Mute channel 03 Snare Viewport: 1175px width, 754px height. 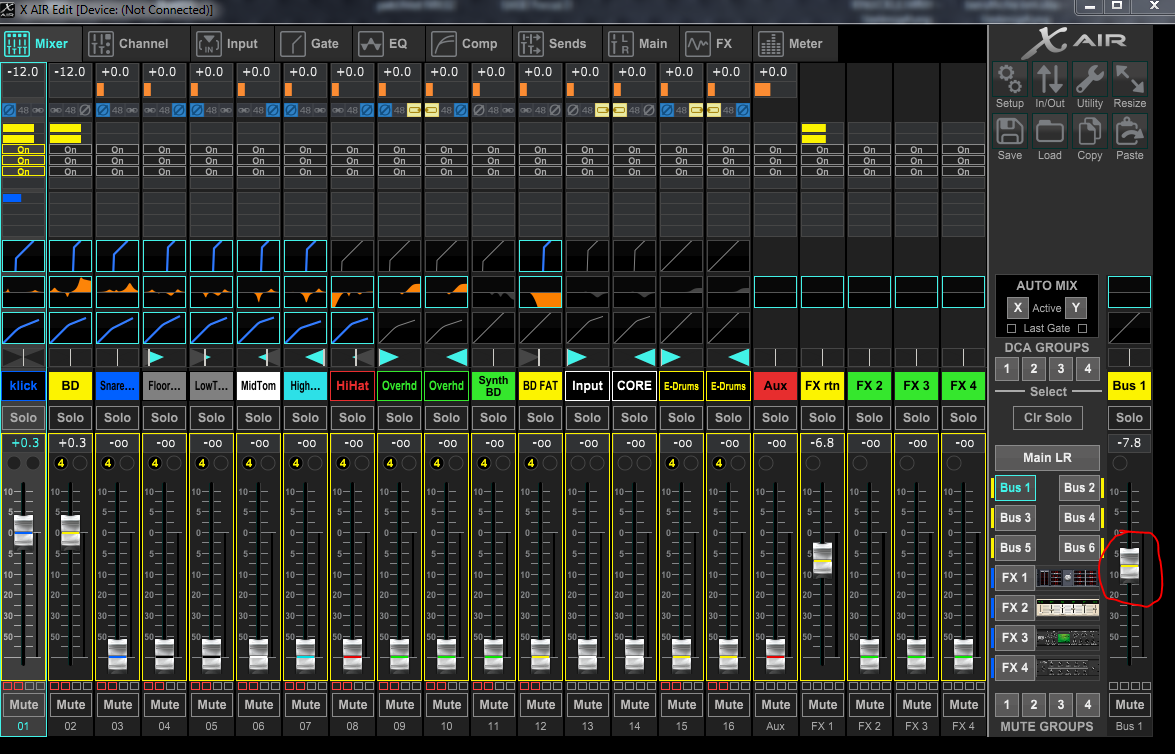(118, 705)
